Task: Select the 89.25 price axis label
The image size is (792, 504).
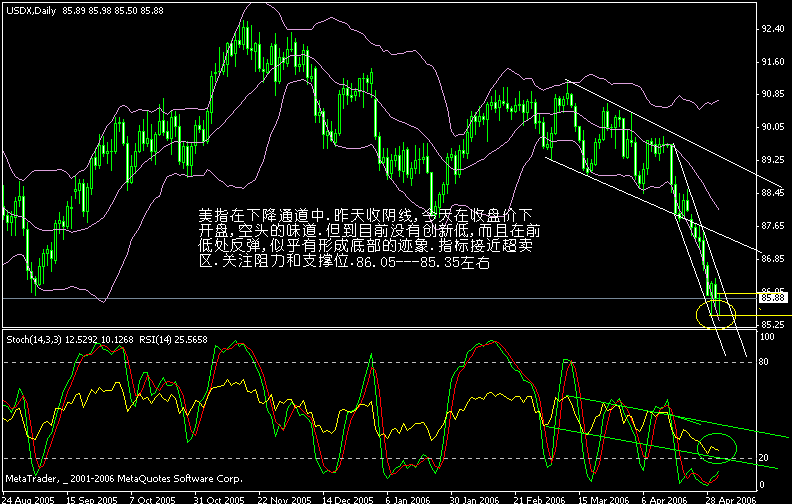Action: pyautogui.click(x=773, y=160)
